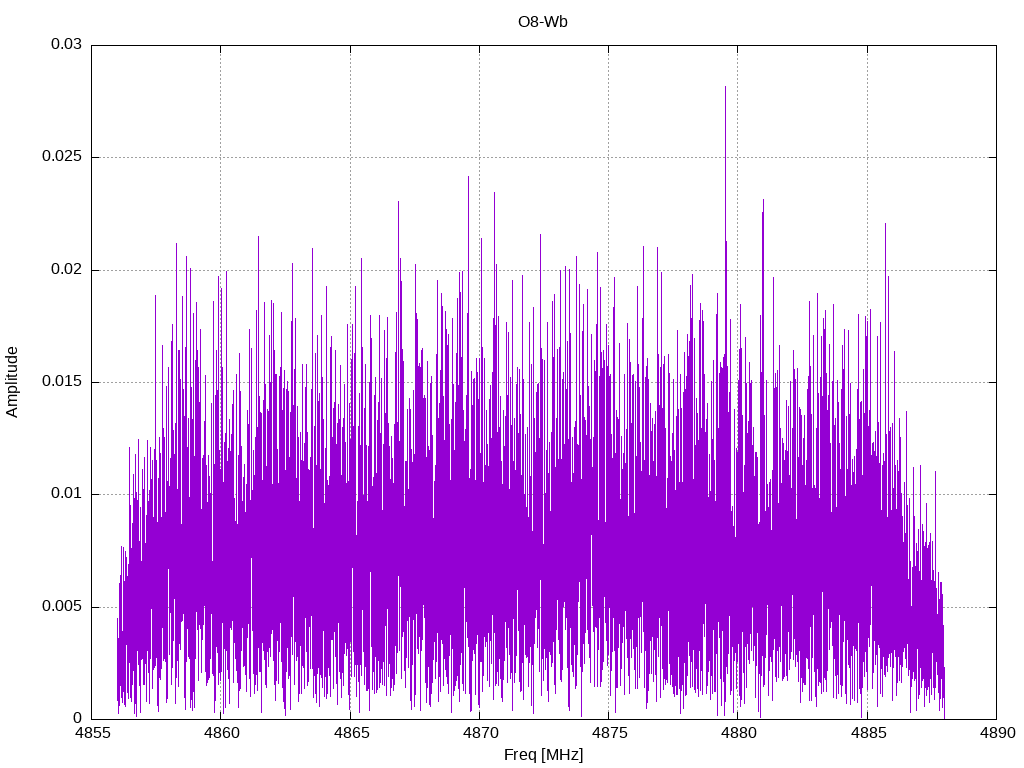1024x768 pixels.
Task: Click the 0.01 y-axis tick label
Action: pyautogui.click(x=66, y=494)
